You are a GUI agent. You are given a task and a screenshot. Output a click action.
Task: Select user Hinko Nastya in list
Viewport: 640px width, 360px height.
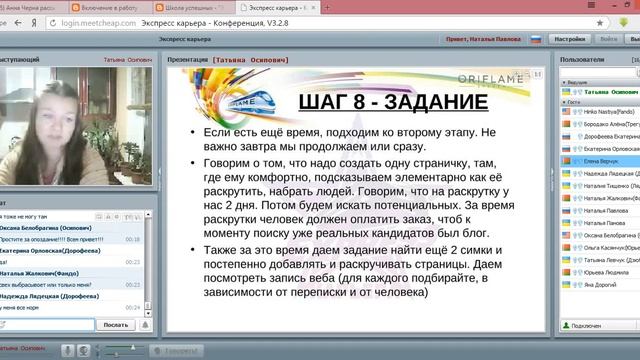coord(600,111)
